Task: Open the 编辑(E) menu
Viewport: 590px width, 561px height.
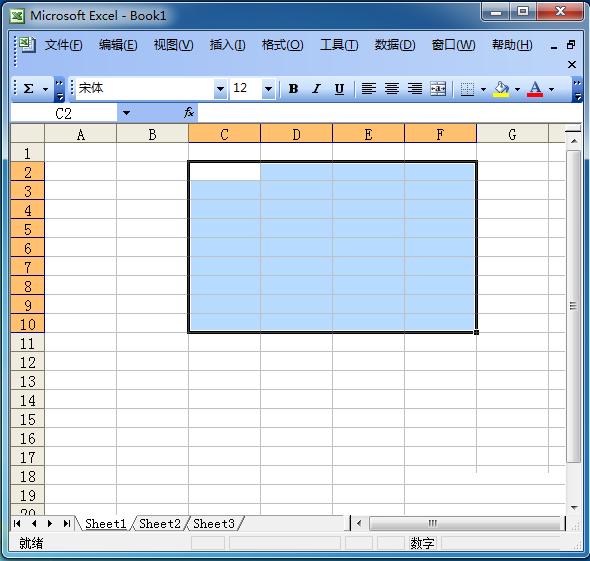Action: [118, 45]
